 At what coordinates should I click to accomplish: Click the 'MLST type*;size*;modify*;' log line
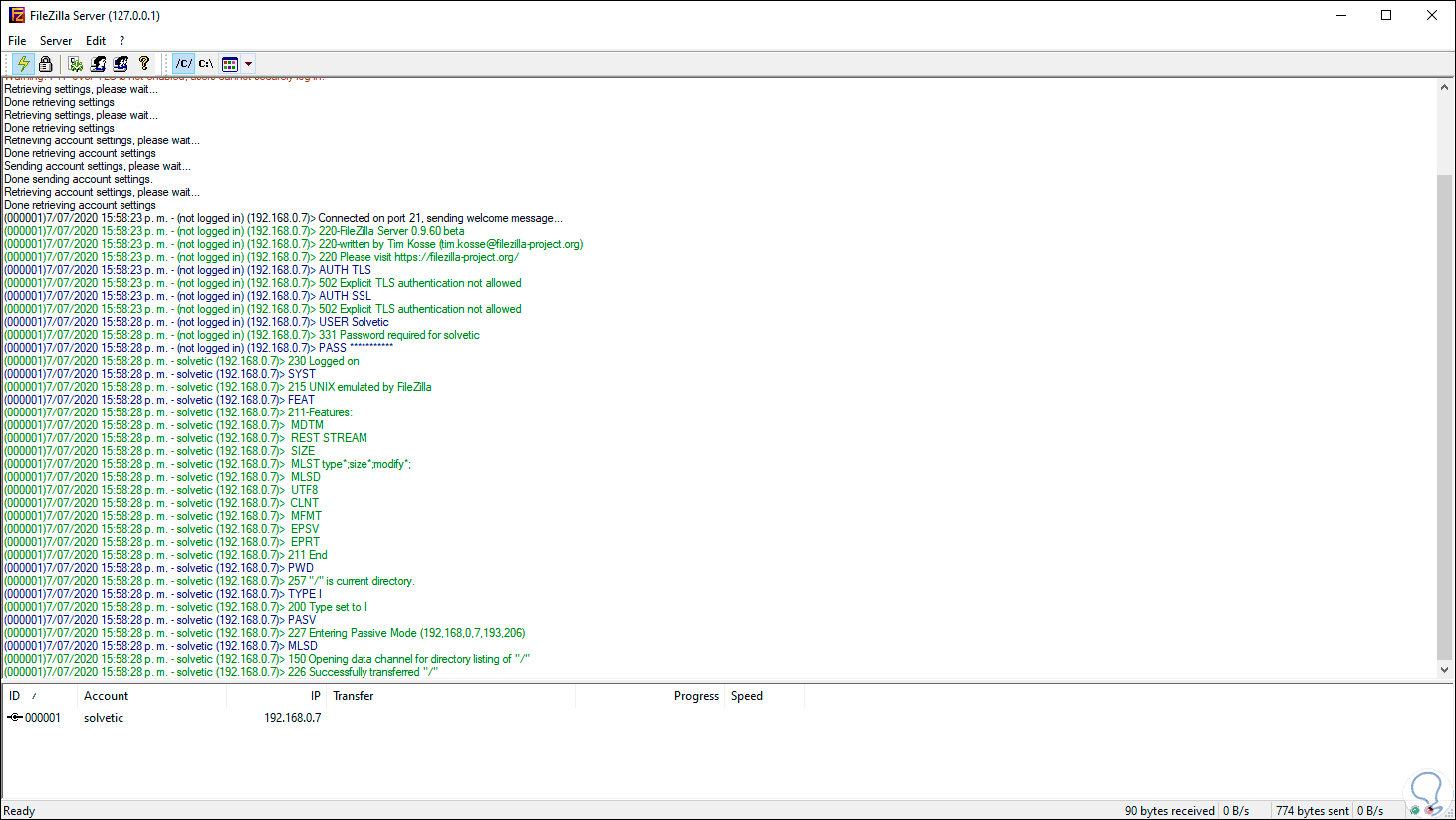point(208,464)
